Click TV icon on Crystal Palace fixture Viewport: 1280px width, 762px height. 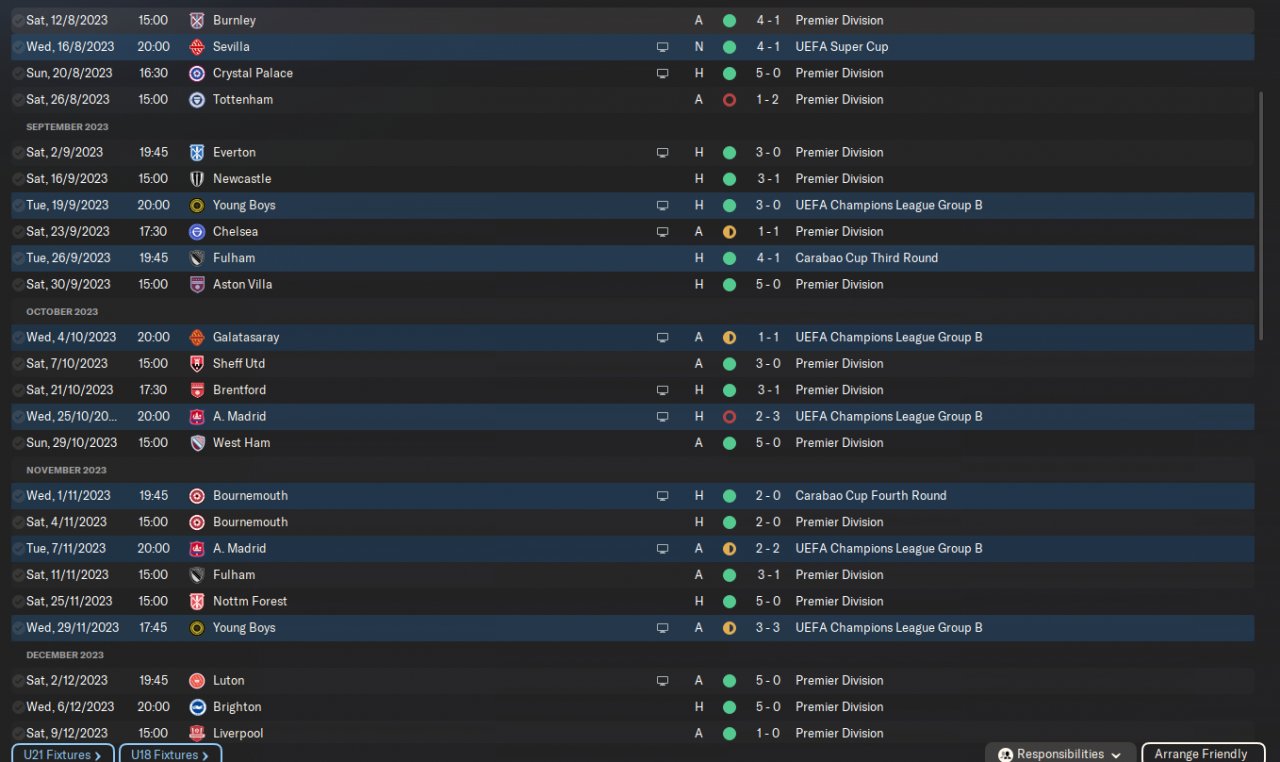662,74
